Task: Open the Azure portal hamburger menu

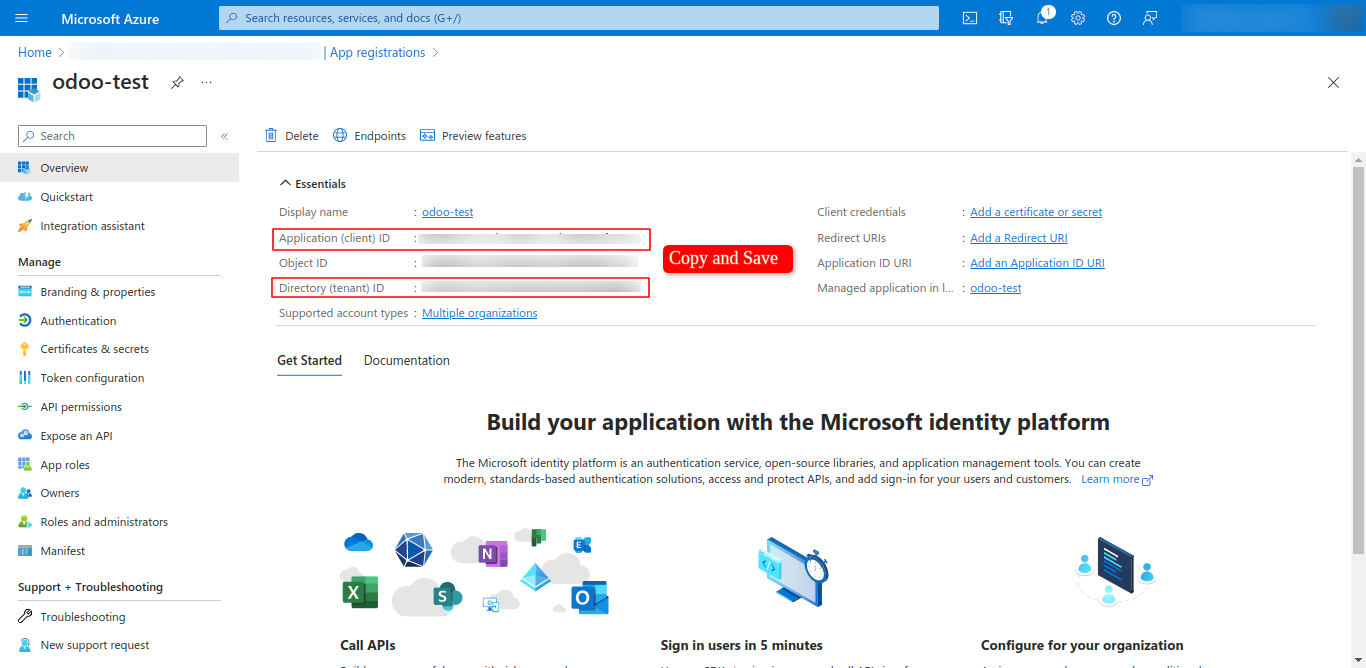Action: [22, 18]
